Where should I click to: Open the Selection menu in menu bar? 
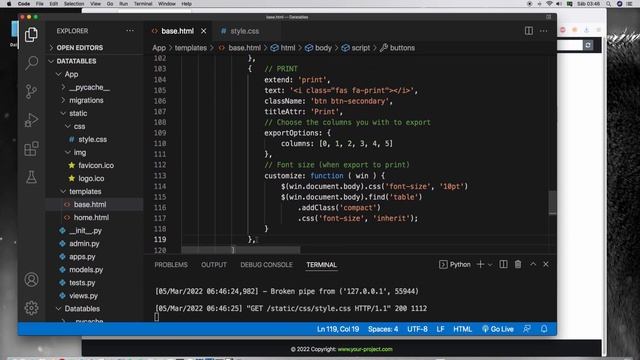tap(74, 4)
